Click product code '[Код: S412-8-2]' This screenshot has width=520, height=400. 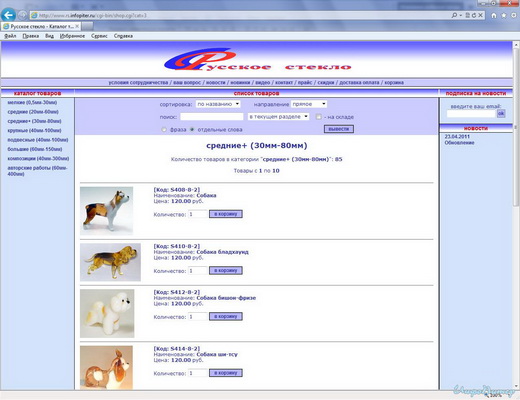pos(177,292)
